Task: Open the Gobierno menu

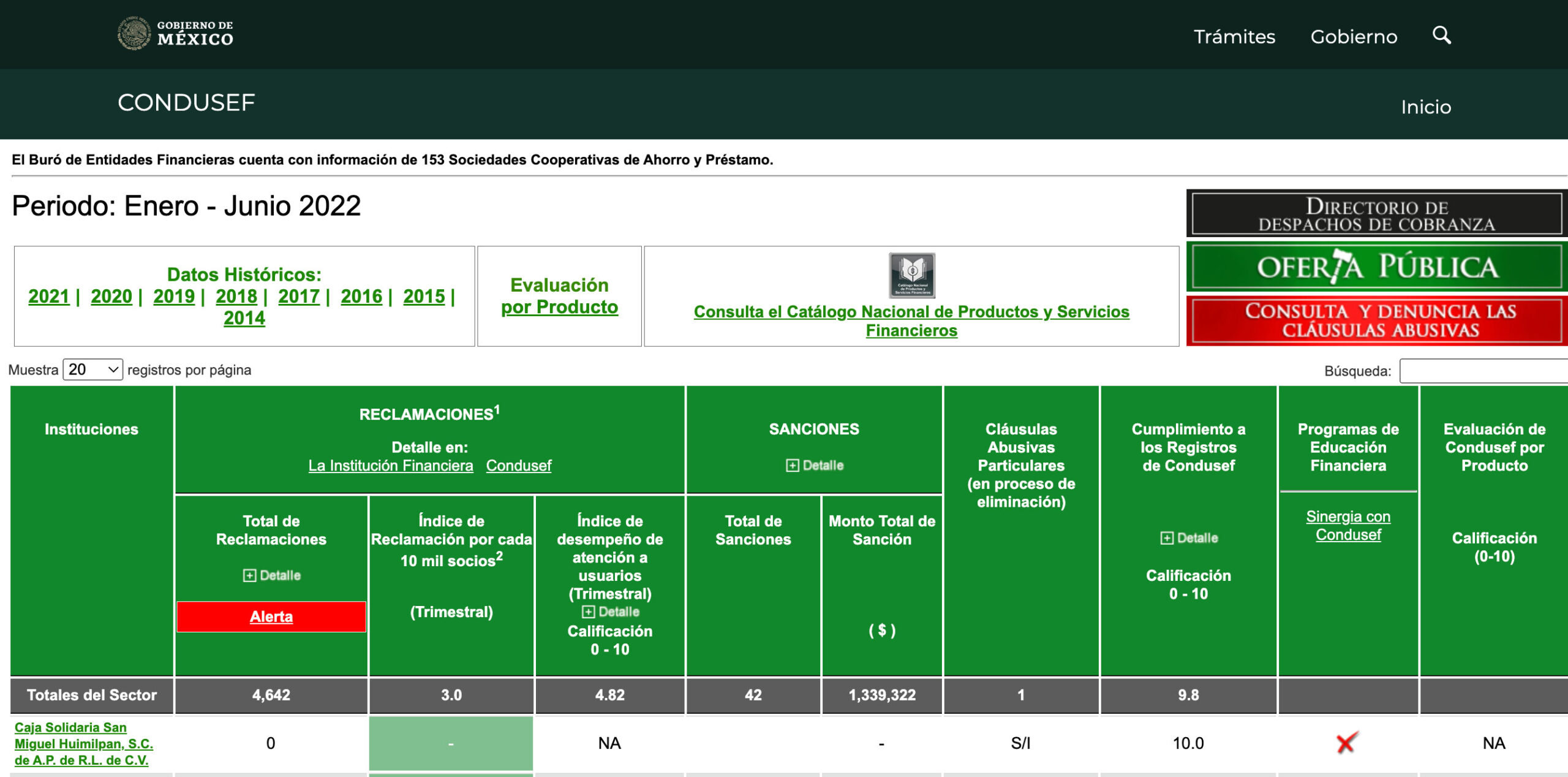Action: pos(1353,37)
